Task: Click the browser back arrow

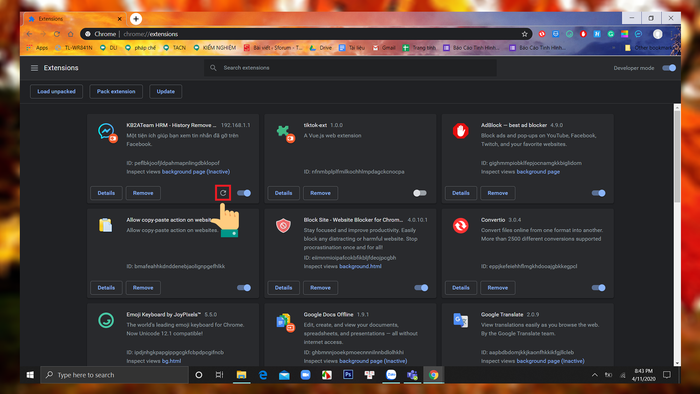Action: [29, 34]
